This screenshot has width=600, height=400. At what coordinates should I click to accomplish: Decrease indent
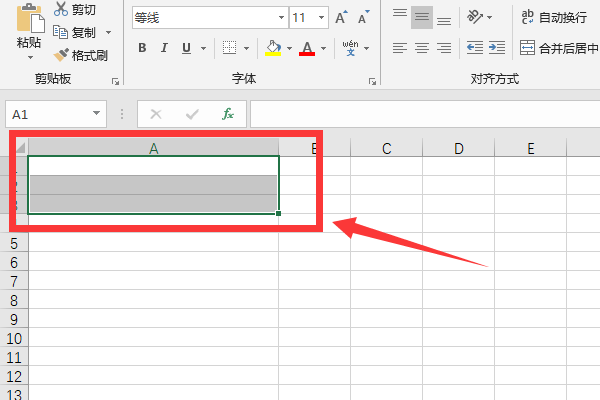pyautogui.click(x=475, y=48)
